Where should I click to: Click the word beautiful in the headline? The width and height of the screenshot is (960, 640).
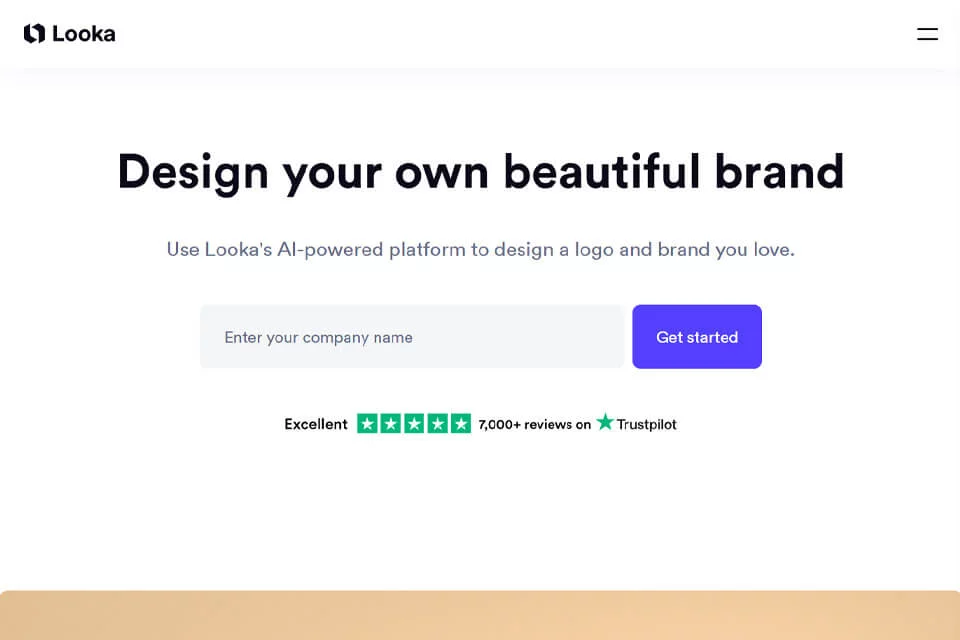coord(601,171)
